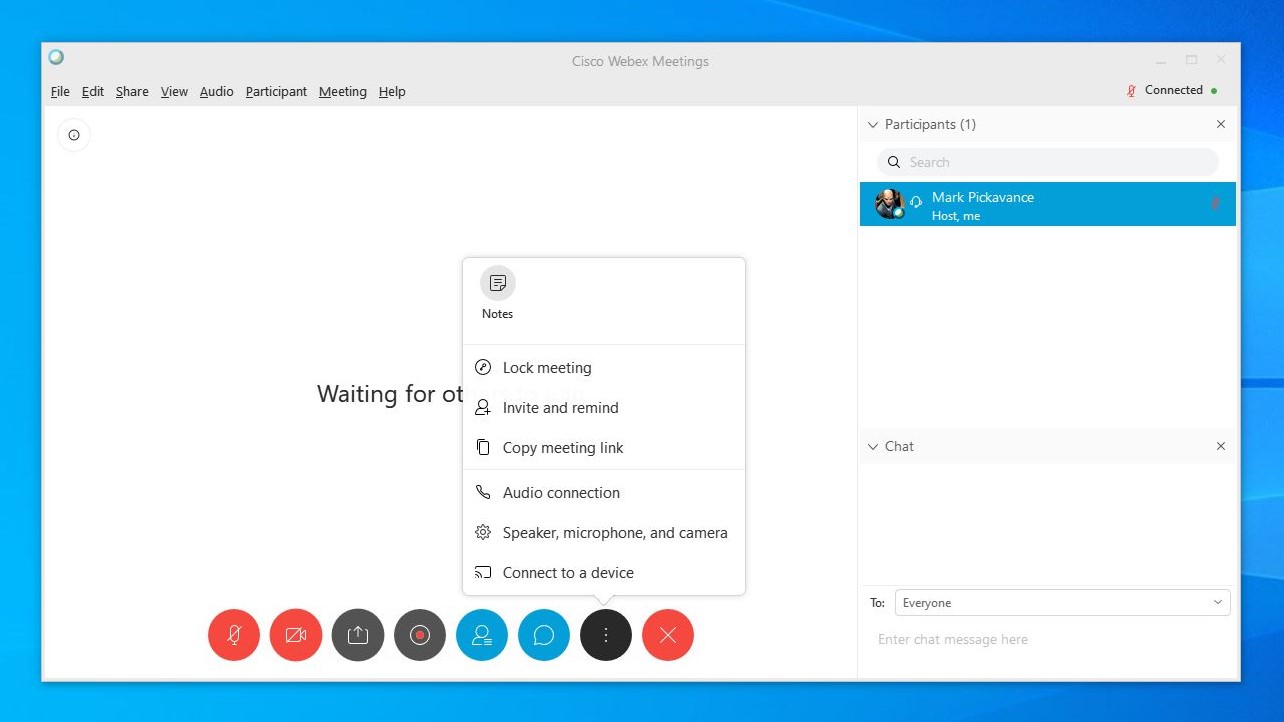Screen dimensions: 1284x722
Task: Open the Notes icon in popup
Action: click(x=498, y=284)
